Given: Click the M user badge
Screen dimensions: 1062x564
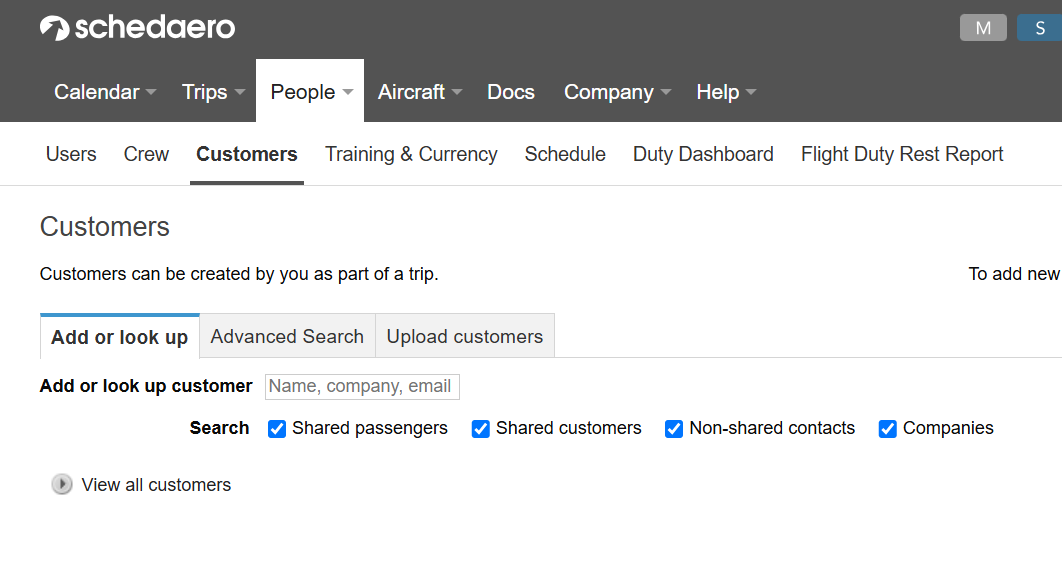Looking at the screenshot, I should 983,28.
